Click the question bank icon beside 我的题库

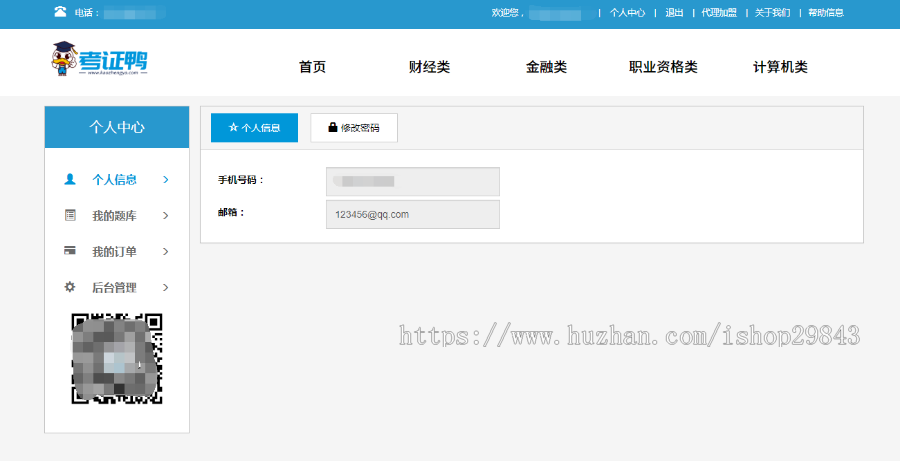tap(70, 215)
